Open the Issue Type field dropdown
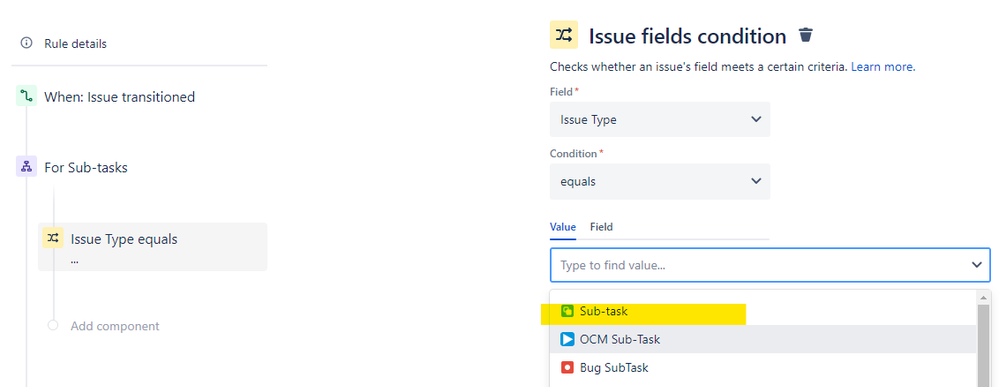This screenshot has width=999, height=387. click(659, 119)
